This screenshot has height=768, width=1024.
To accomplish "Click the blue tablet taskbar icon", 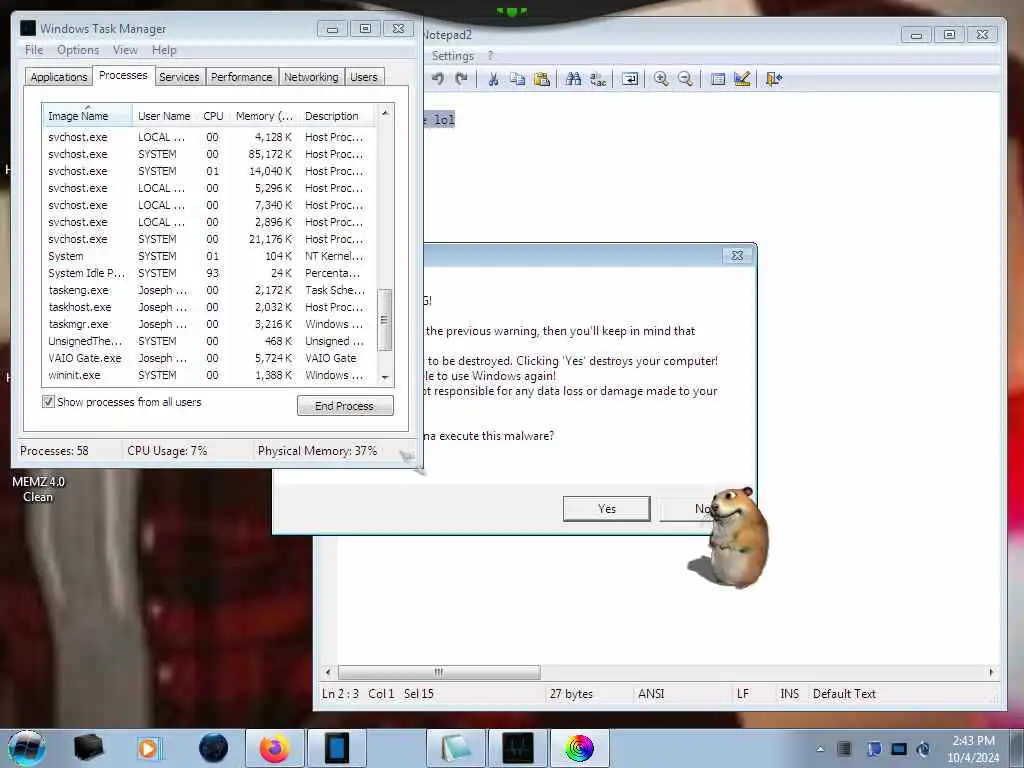I will [337, 748].
